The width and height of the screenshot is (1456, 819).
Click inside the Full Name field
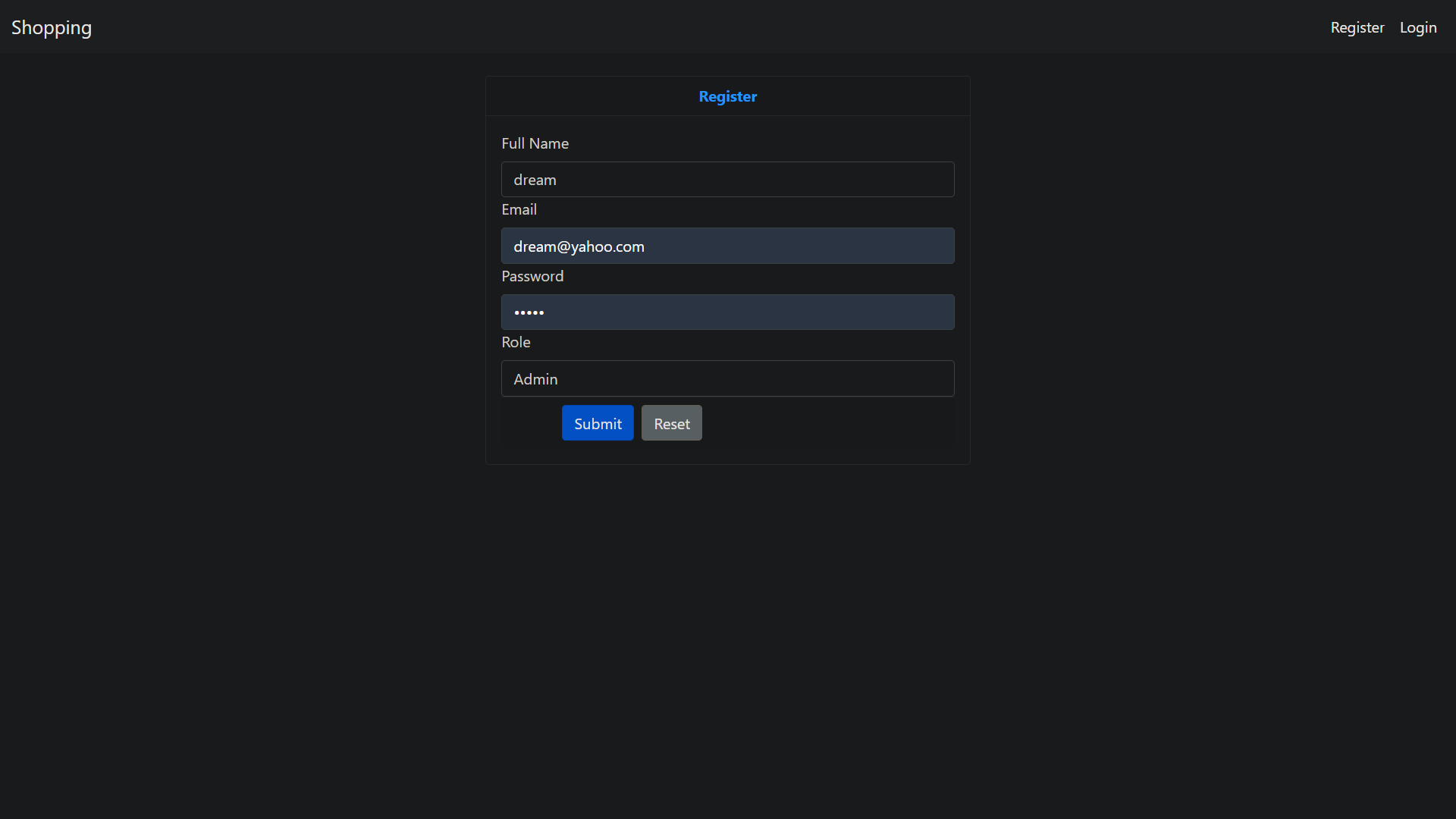point(727,179)
